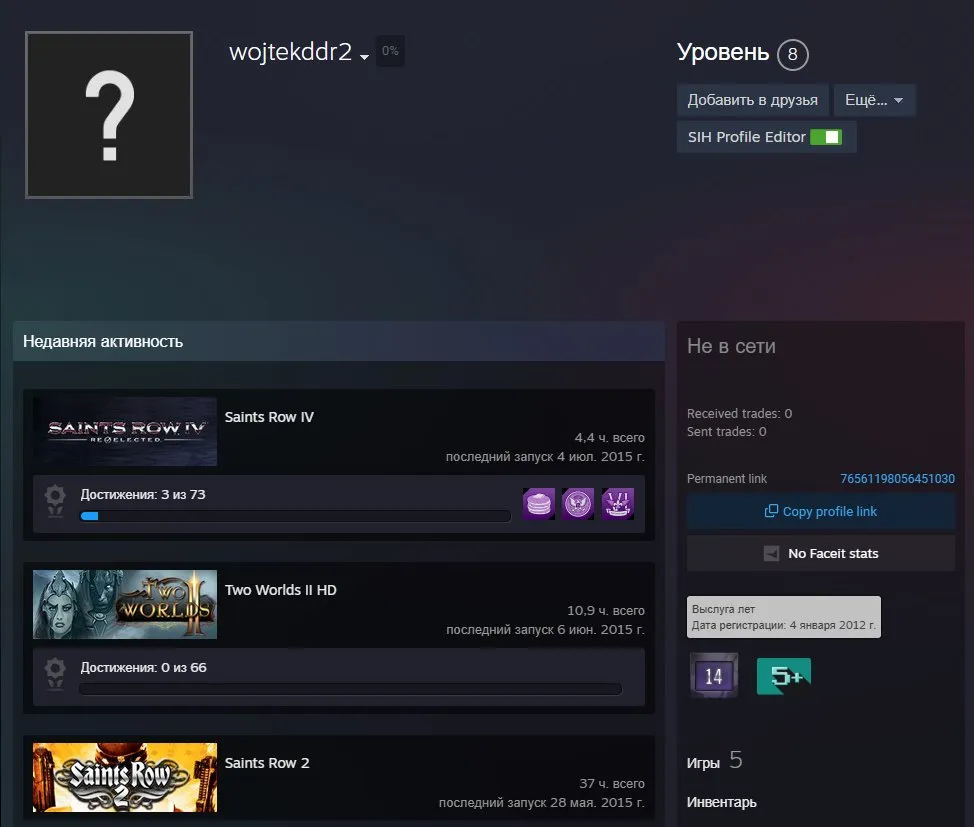Open the Saints Row IV game banner

[x=125, y=431]
